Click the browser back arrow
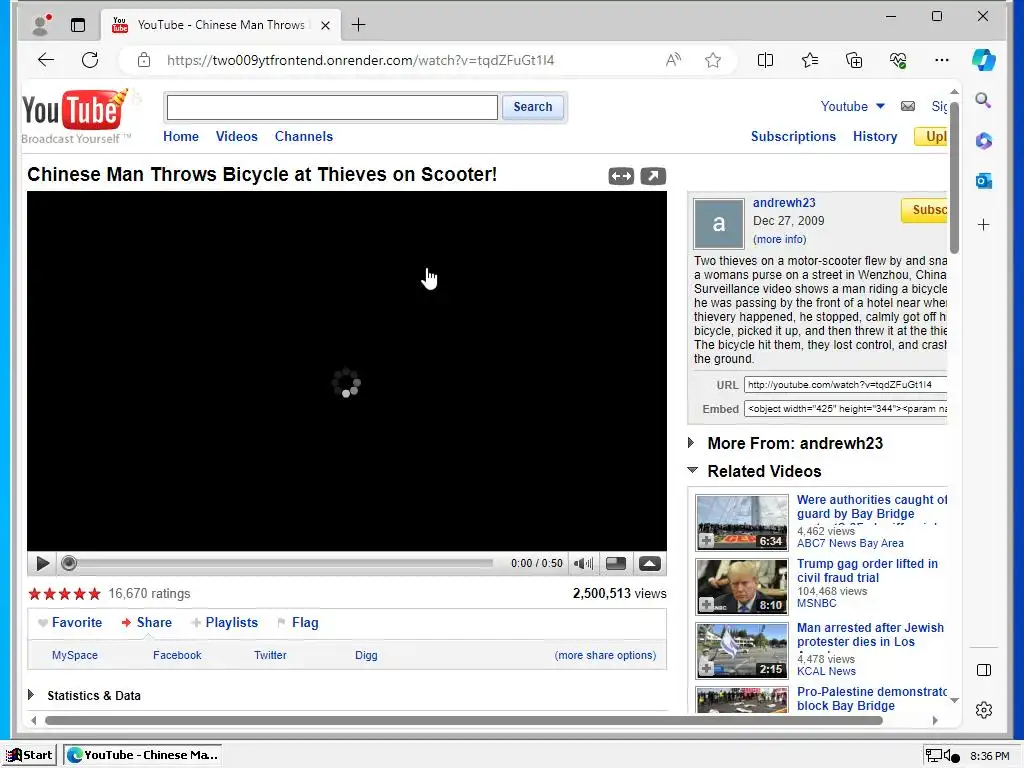This screenshot has height=768, width=1024. (x=46, y=60)
